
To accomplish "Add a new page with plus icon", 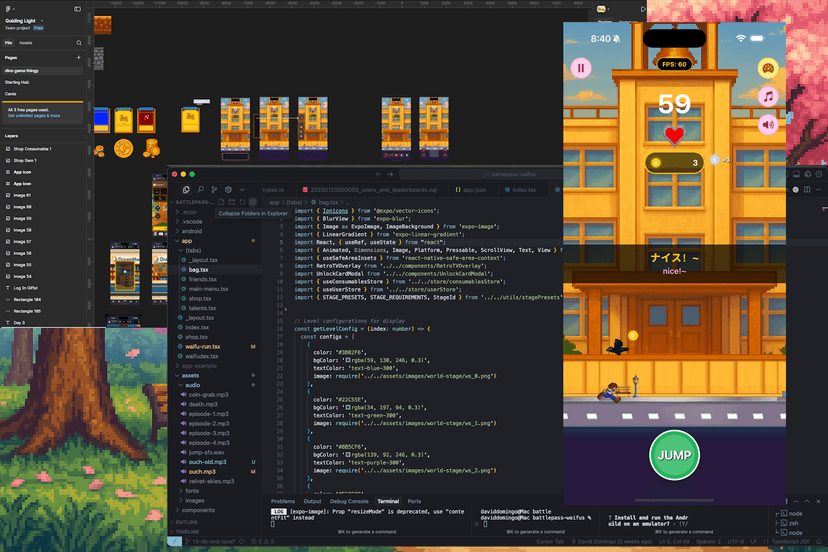I will point(79,58).
